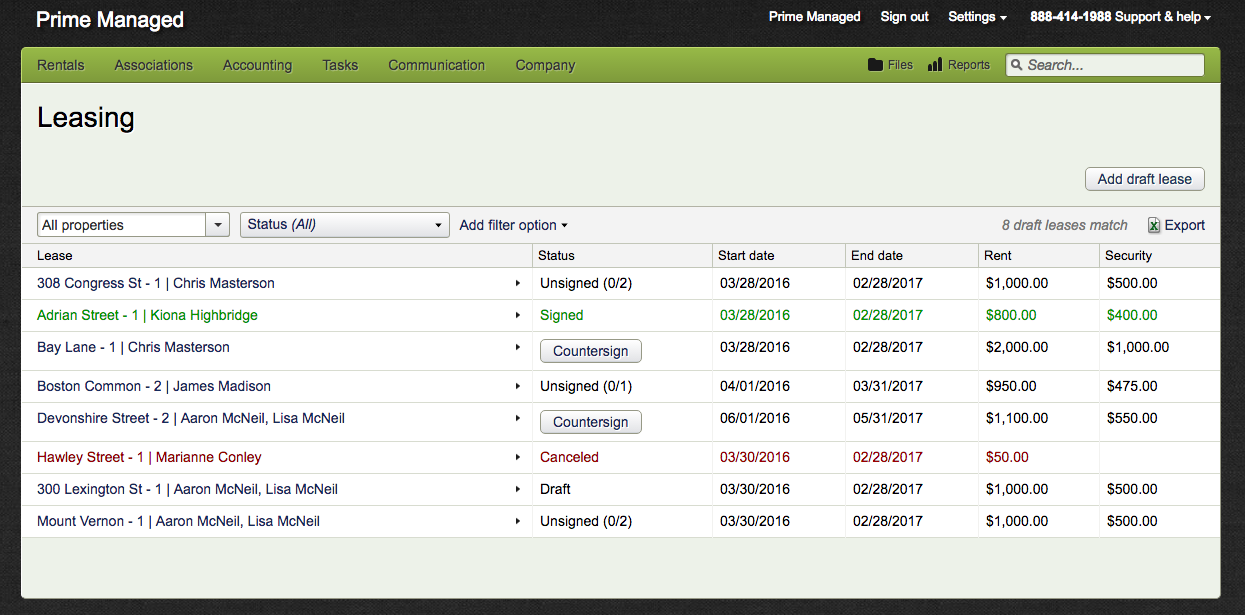
Task: Open the Files folder icon
Action: click(x=875, y=65)
